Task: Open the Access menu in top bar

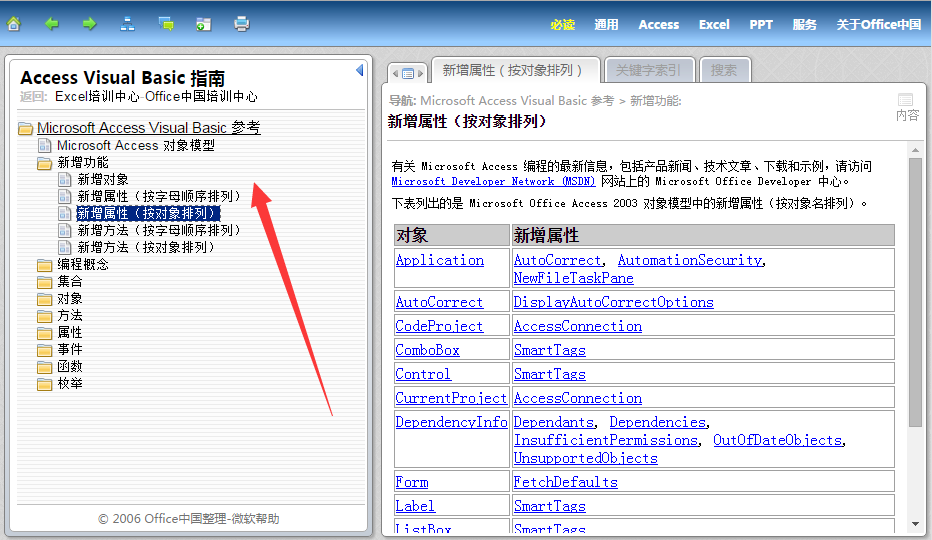Action: (659, 24)
